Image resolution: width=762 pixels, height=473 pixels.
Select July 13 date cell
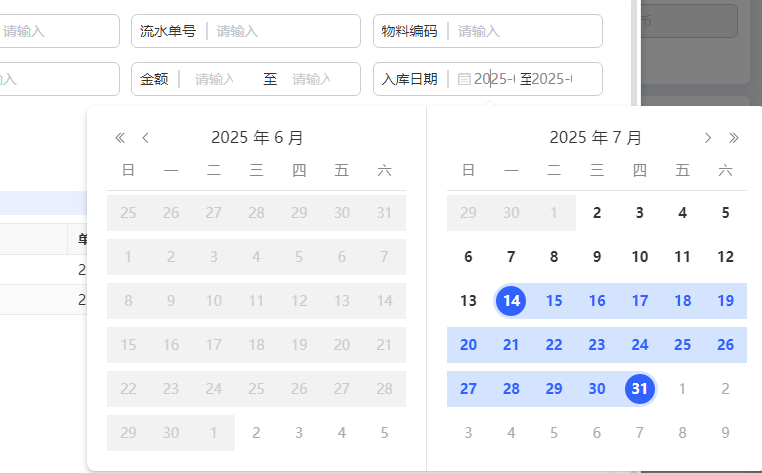coord(468,301)
